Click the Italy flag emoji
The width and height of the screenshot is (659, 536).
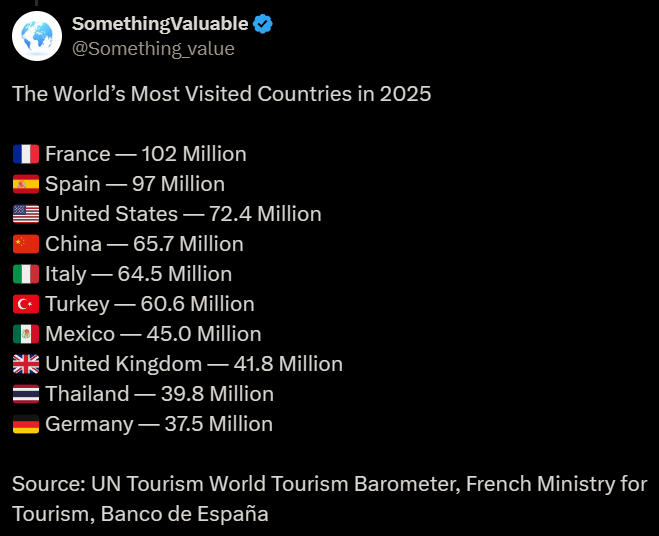pos(26,274)
